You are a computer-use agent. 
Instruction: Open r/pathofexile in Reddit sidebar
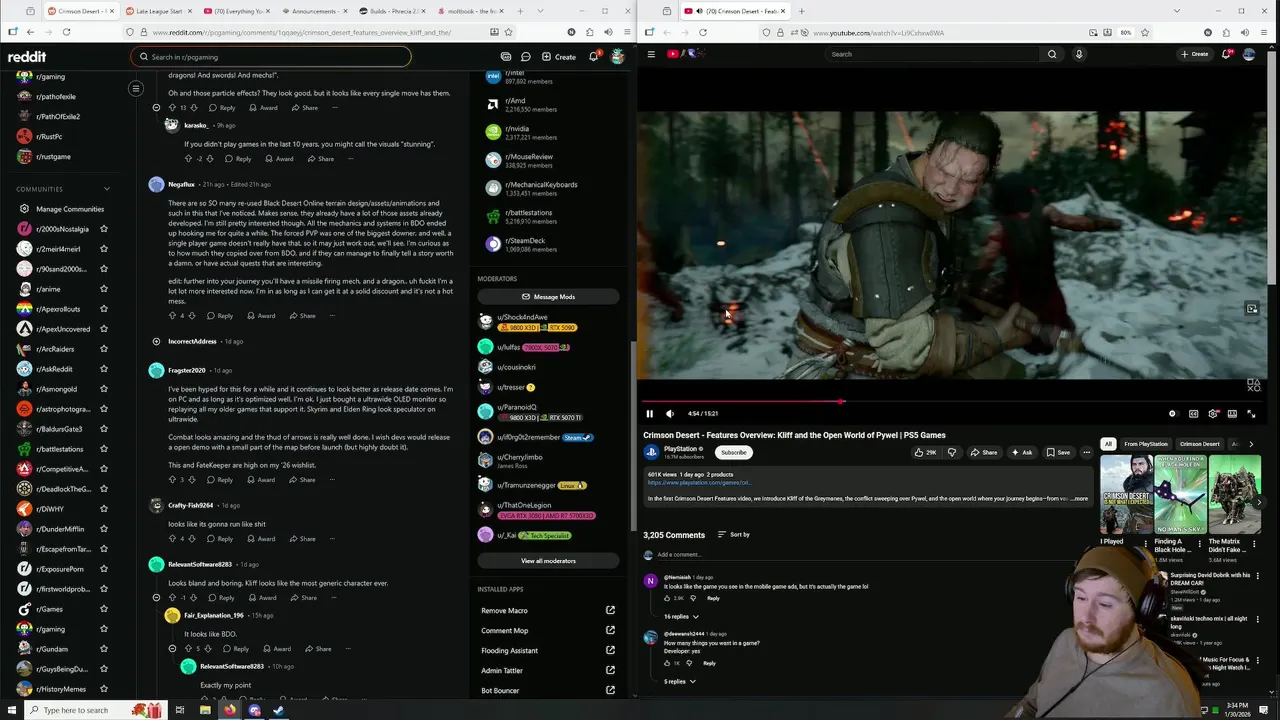pos(55,97)
